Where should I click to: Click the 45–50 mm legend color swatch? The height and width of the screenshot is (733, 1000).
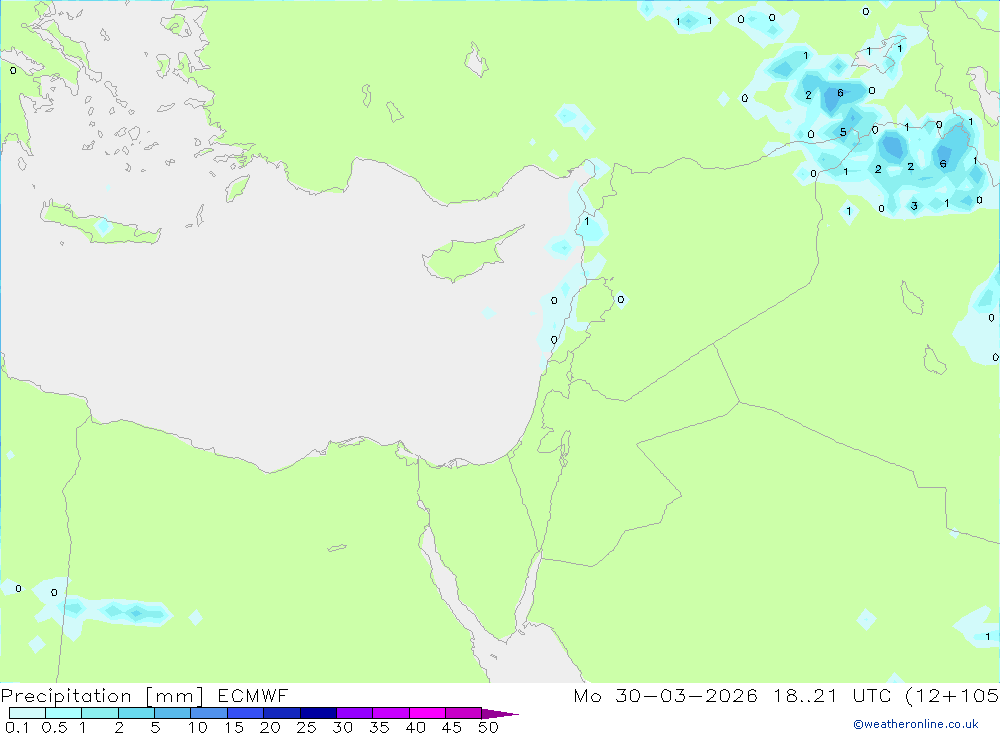tap(464, 713)
